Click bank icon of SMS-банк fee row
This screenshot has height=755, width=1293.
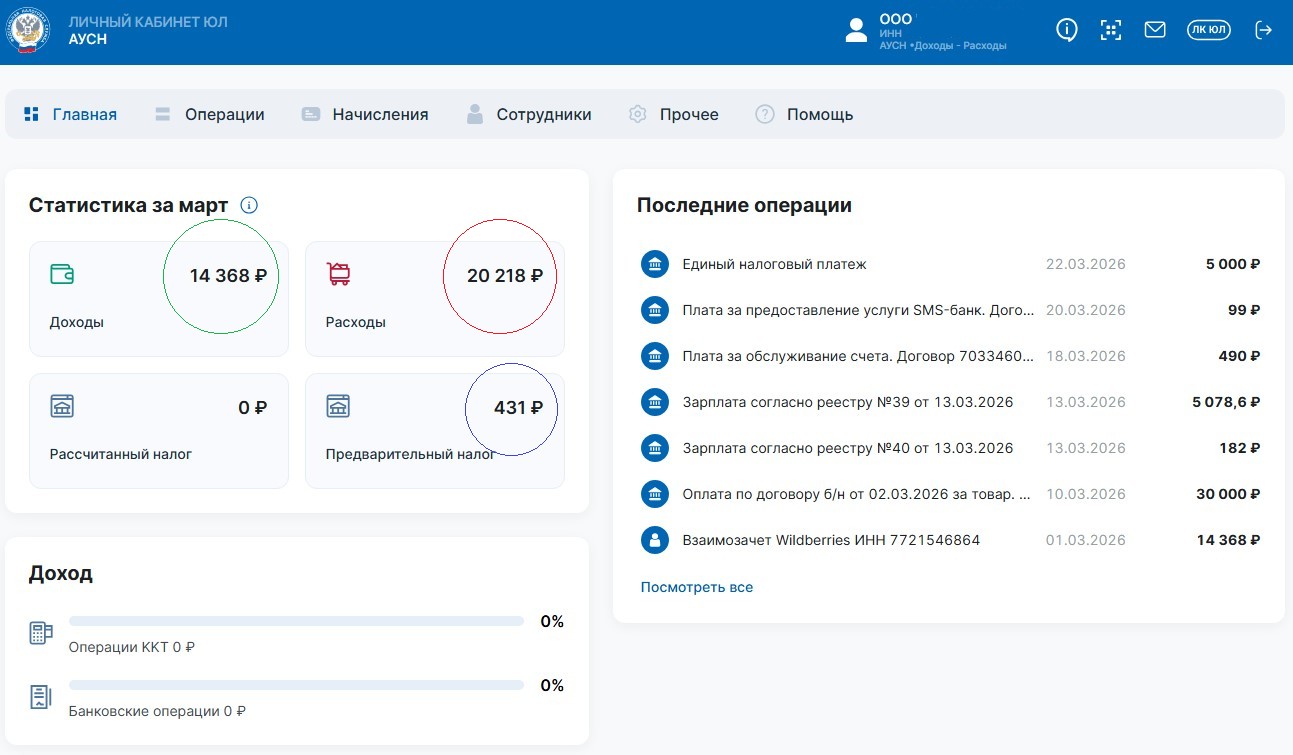click(654, 310)
